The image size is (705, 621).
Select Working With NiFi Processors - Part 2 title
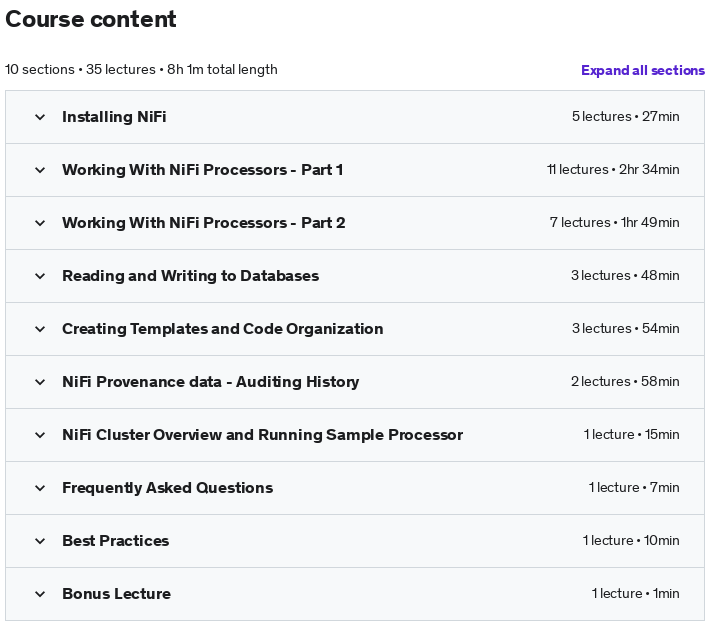[x=204, y=223]
